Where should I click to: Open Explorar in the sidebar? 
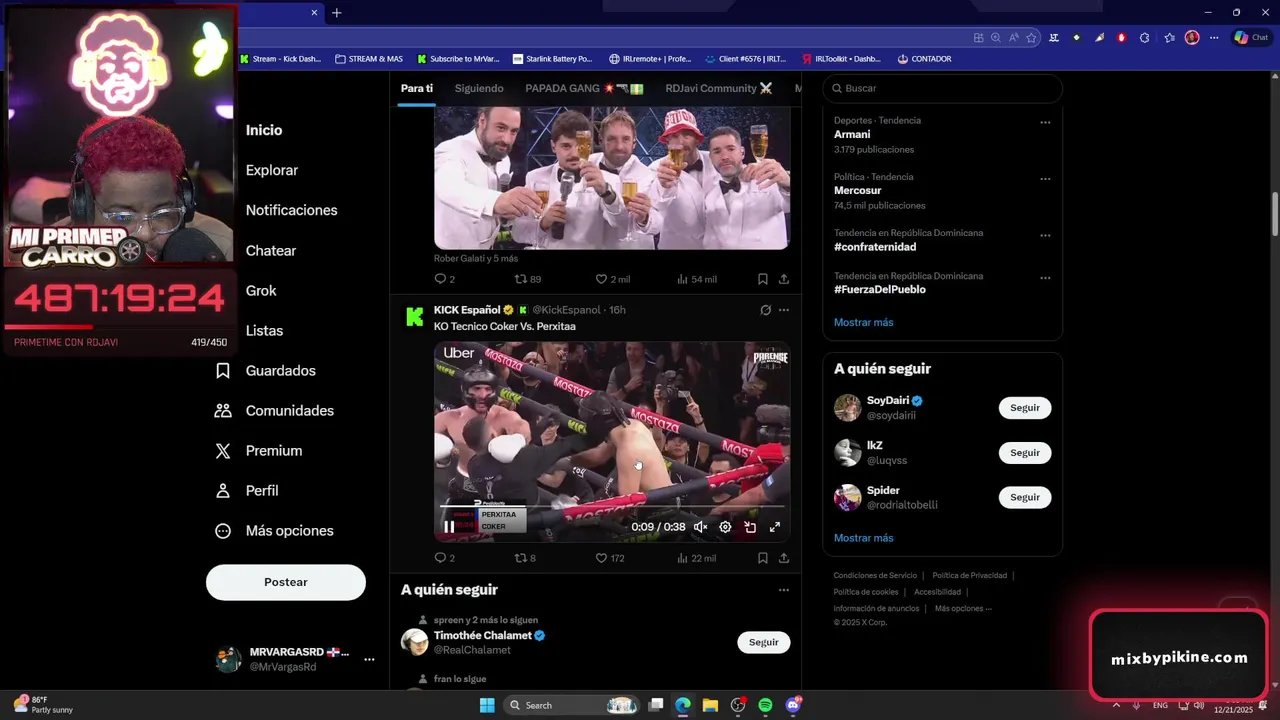[x=272, y=170]
